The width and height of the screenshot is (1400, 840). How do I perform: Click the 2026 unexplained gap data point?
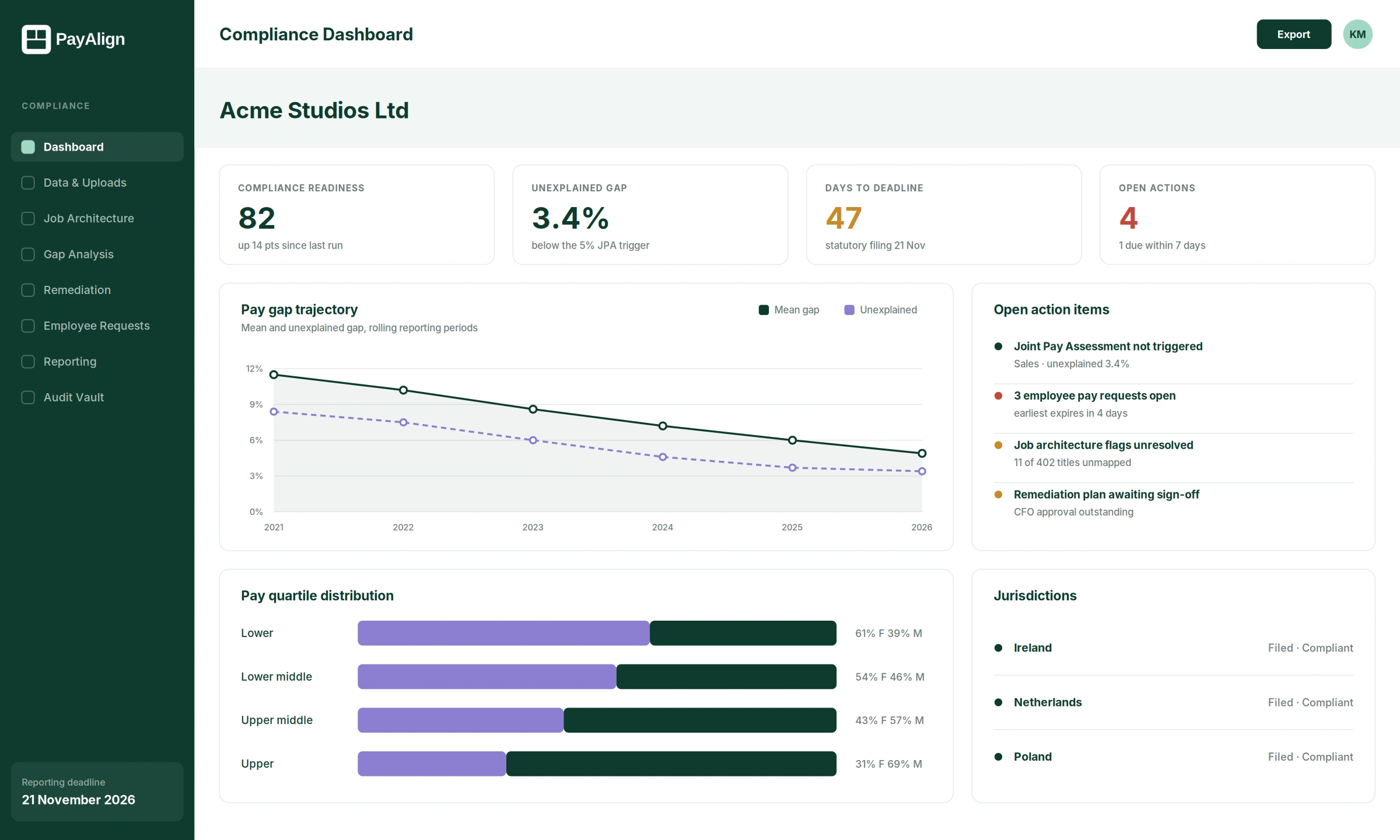coord(922,471)
